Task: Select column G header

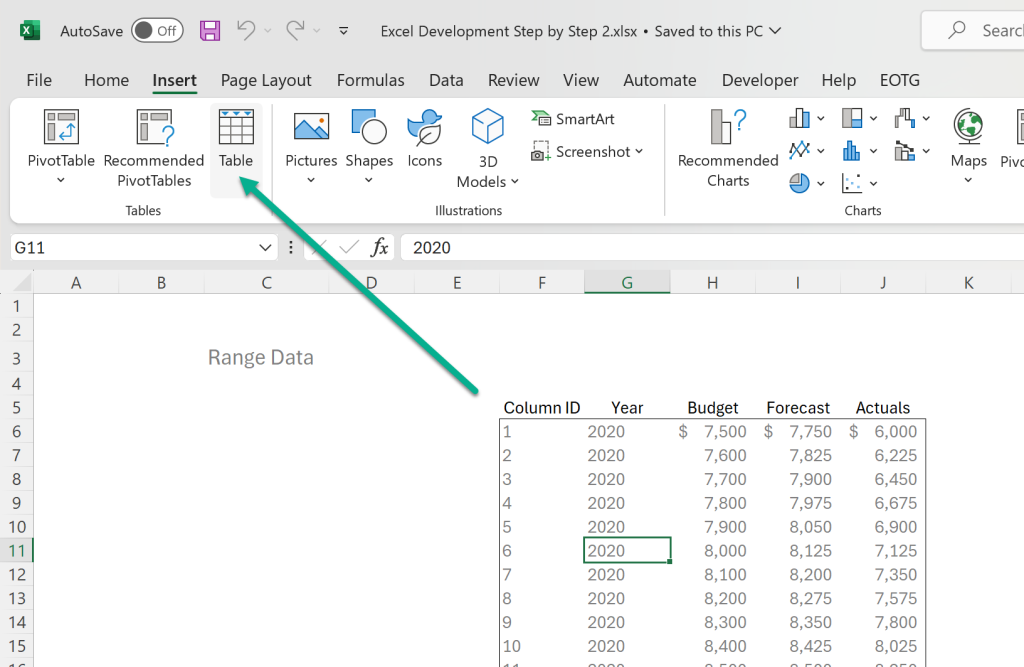Action: [627, 282]
